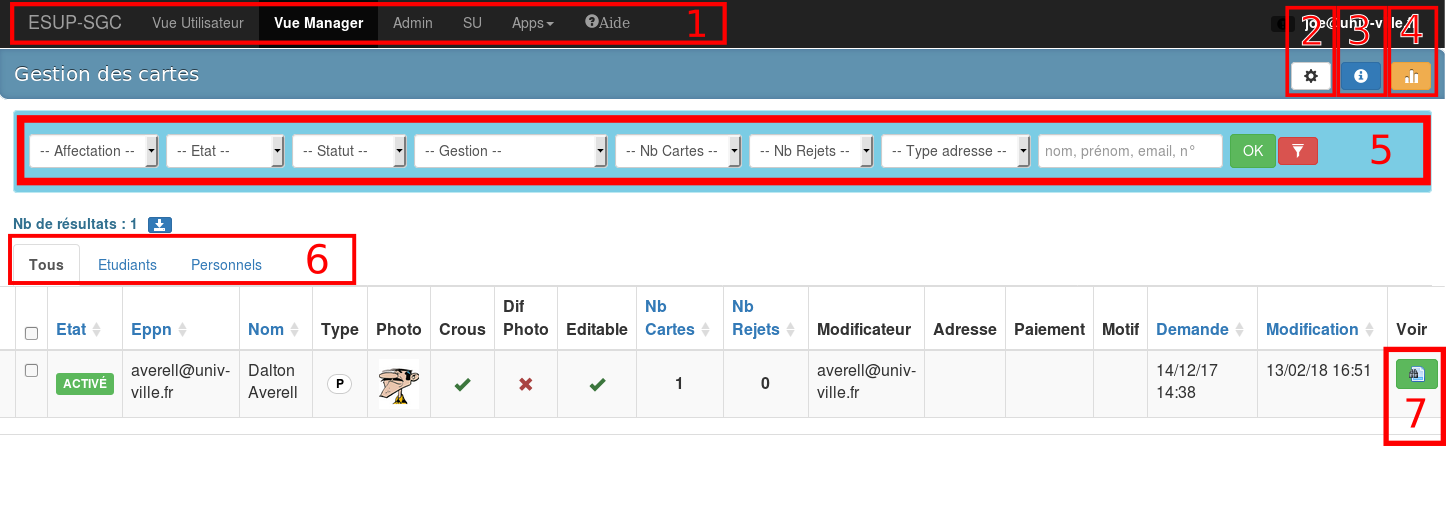Switch to the Etudiants tab
The image size is (1446, 523).
pos(127,265)
